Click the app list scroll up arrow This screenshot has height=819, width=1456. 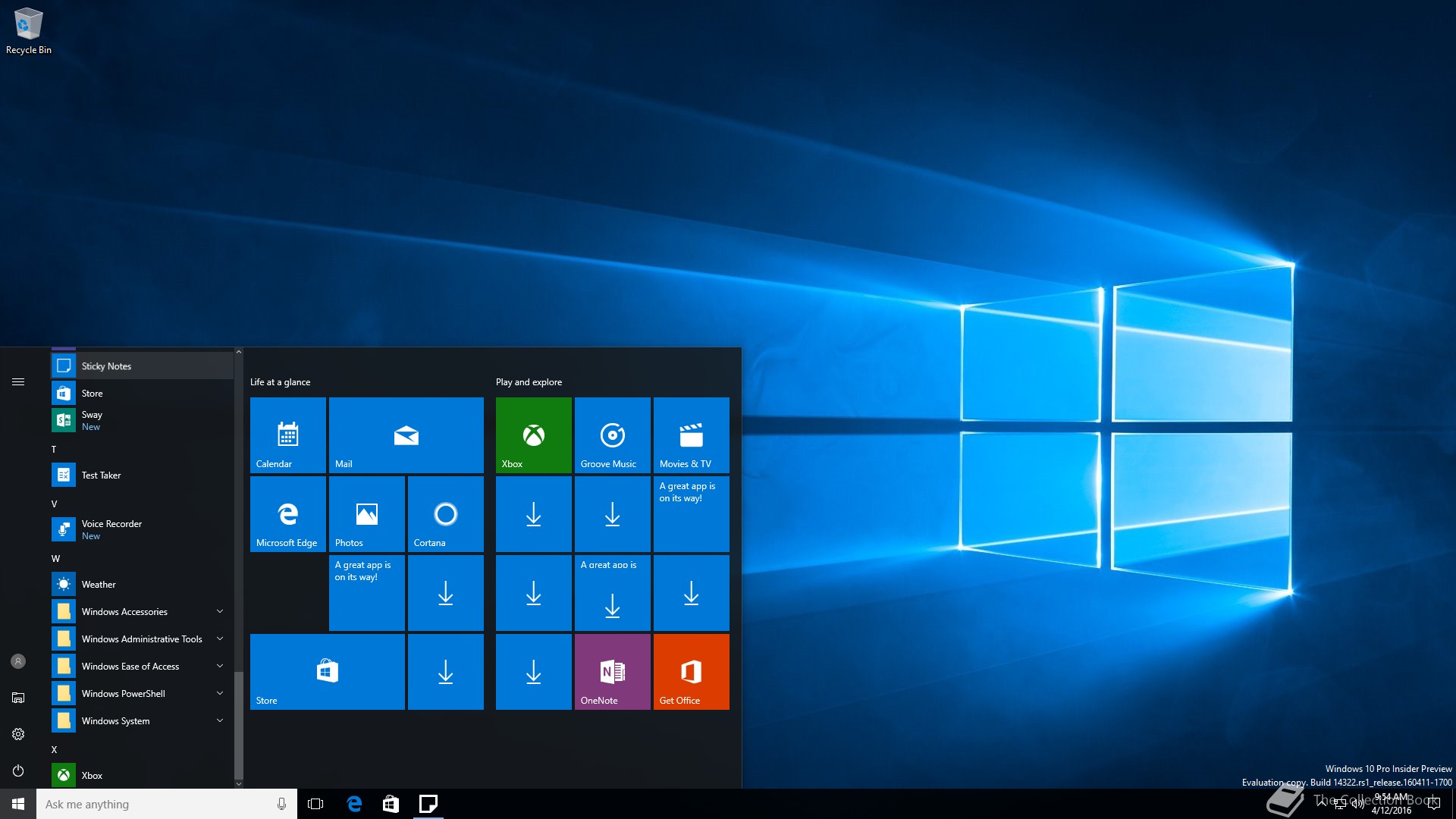pyautogui.click(x=239, y=352)
